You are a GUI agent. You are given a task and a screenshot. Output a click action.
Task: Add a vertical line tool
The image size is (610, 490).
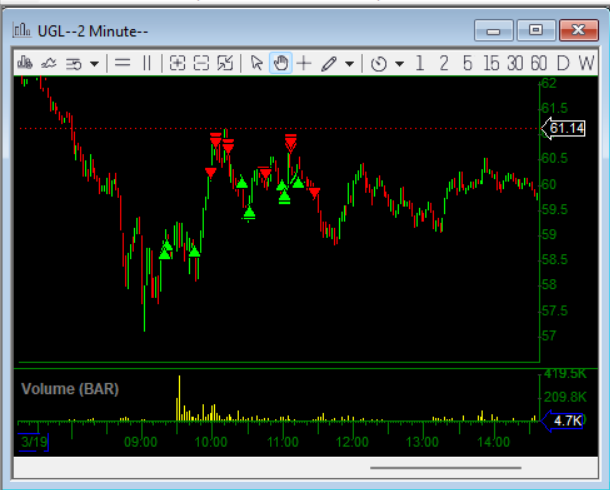click(x=147, y=63)
